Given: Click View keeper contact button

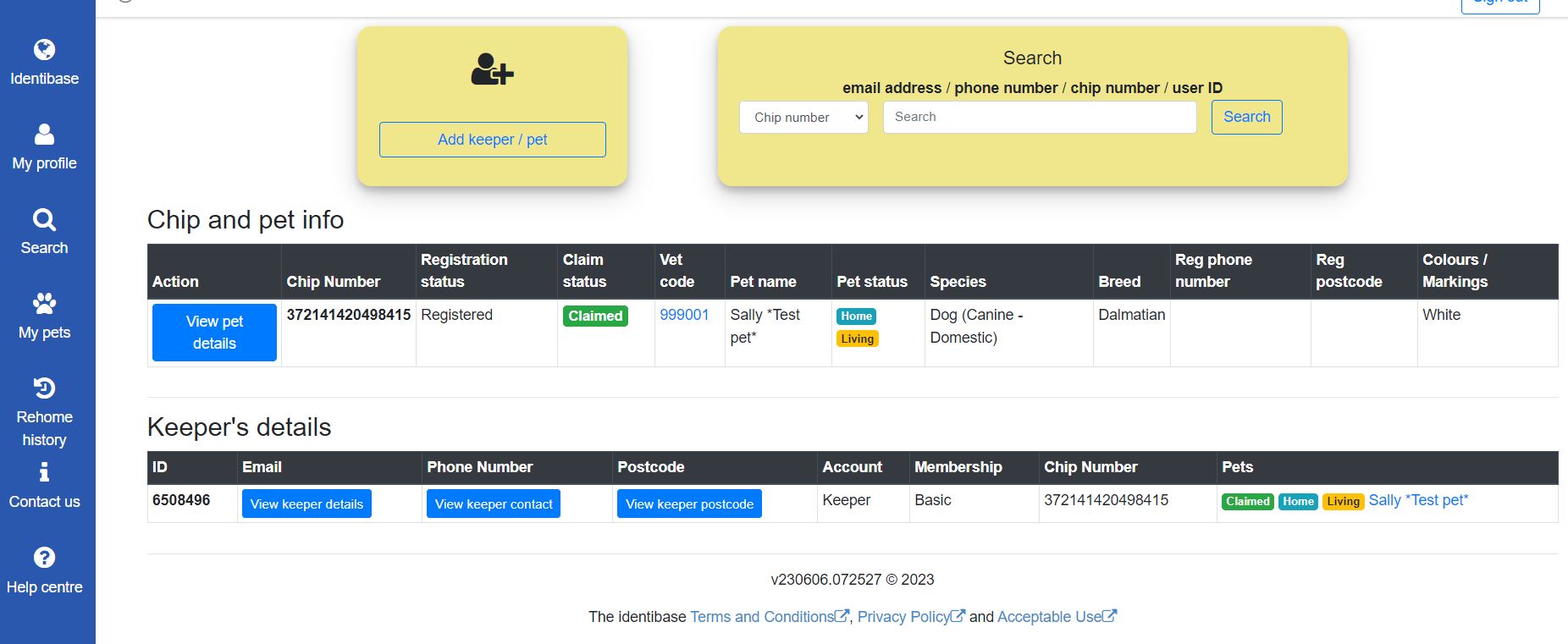Looking at the screenshot, I should click(494, 504).
